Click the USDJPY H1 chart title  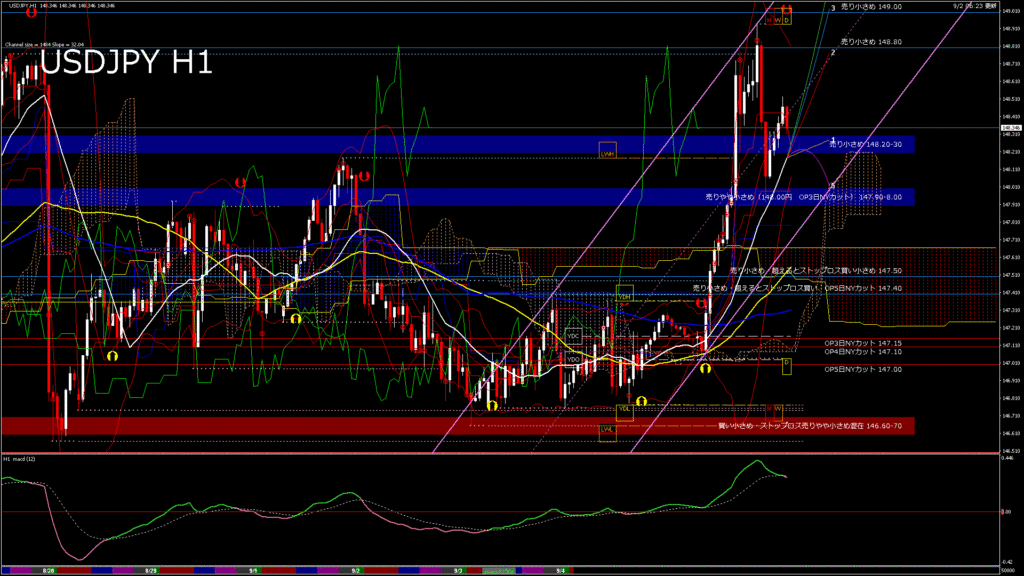125,63
